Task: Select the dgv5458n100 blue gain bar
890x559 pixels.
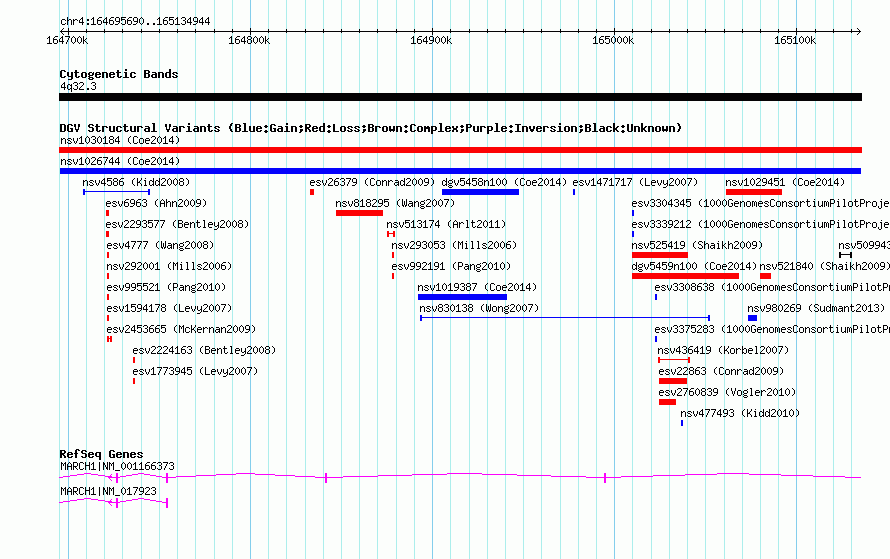Action: tap(480, 192)
